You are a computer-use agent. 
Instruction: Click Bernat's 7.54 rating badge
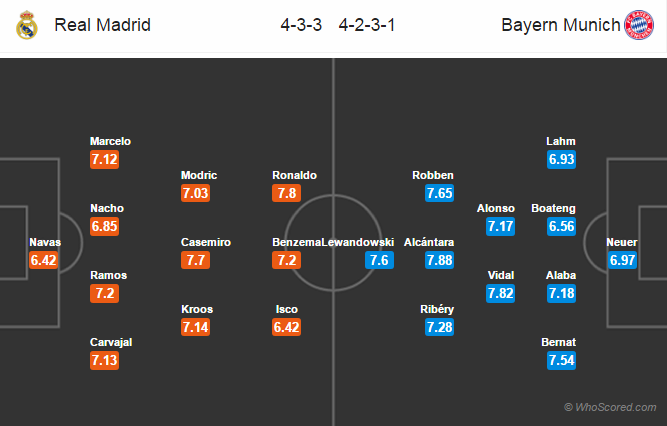(x=562, y=360)
